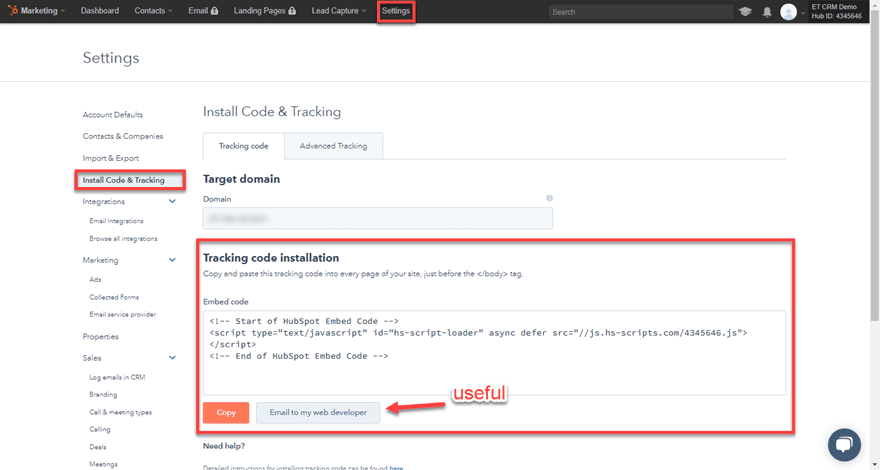The width and height of the screenshot is (880, 470).
Task: Open Log emails in CRM
Action: (x=117, y=377)
